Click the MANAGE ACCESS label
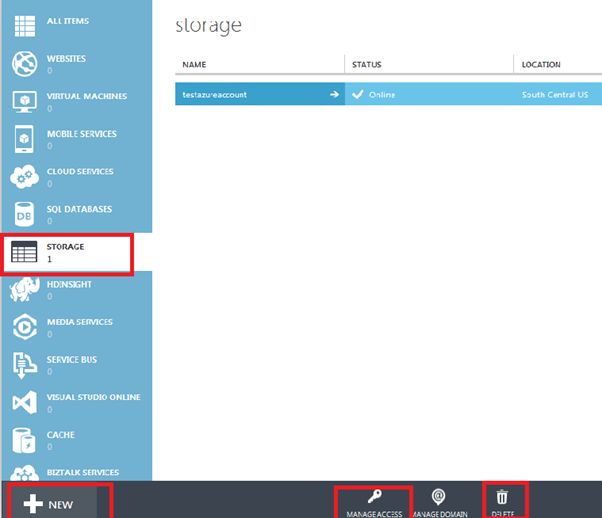The height and width of the screenshot is (518, 602). [374, 514]
